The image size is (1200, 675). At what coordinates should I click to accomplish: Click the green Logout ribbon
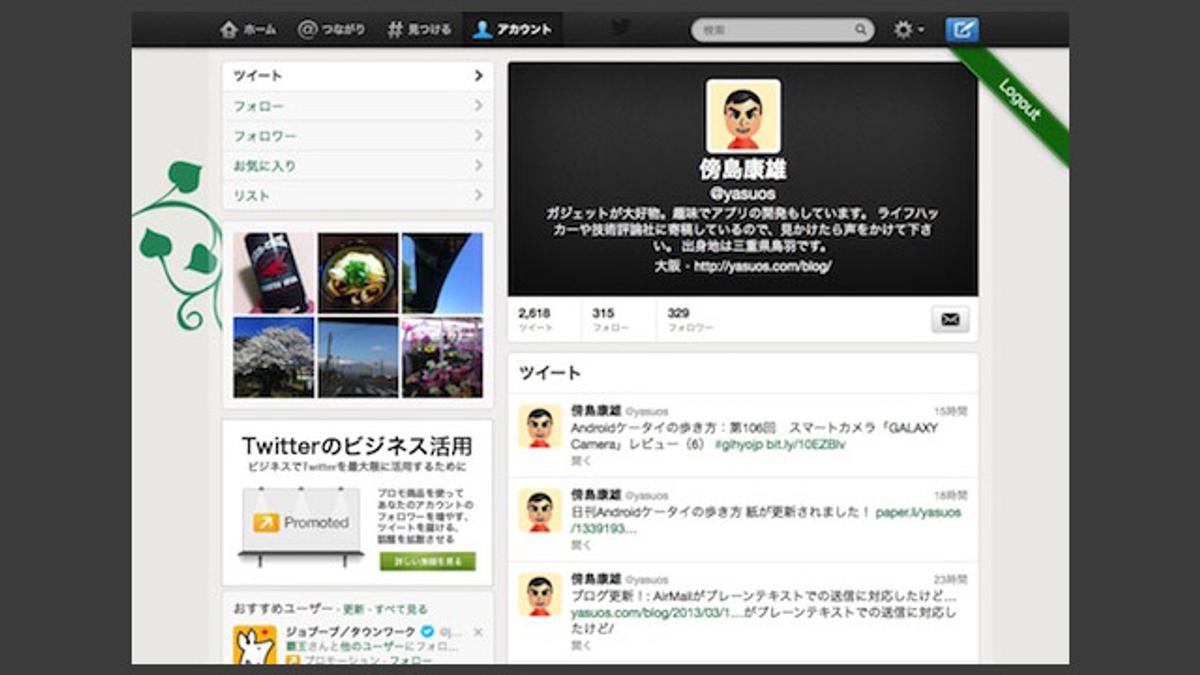[x=1019, y=99]
